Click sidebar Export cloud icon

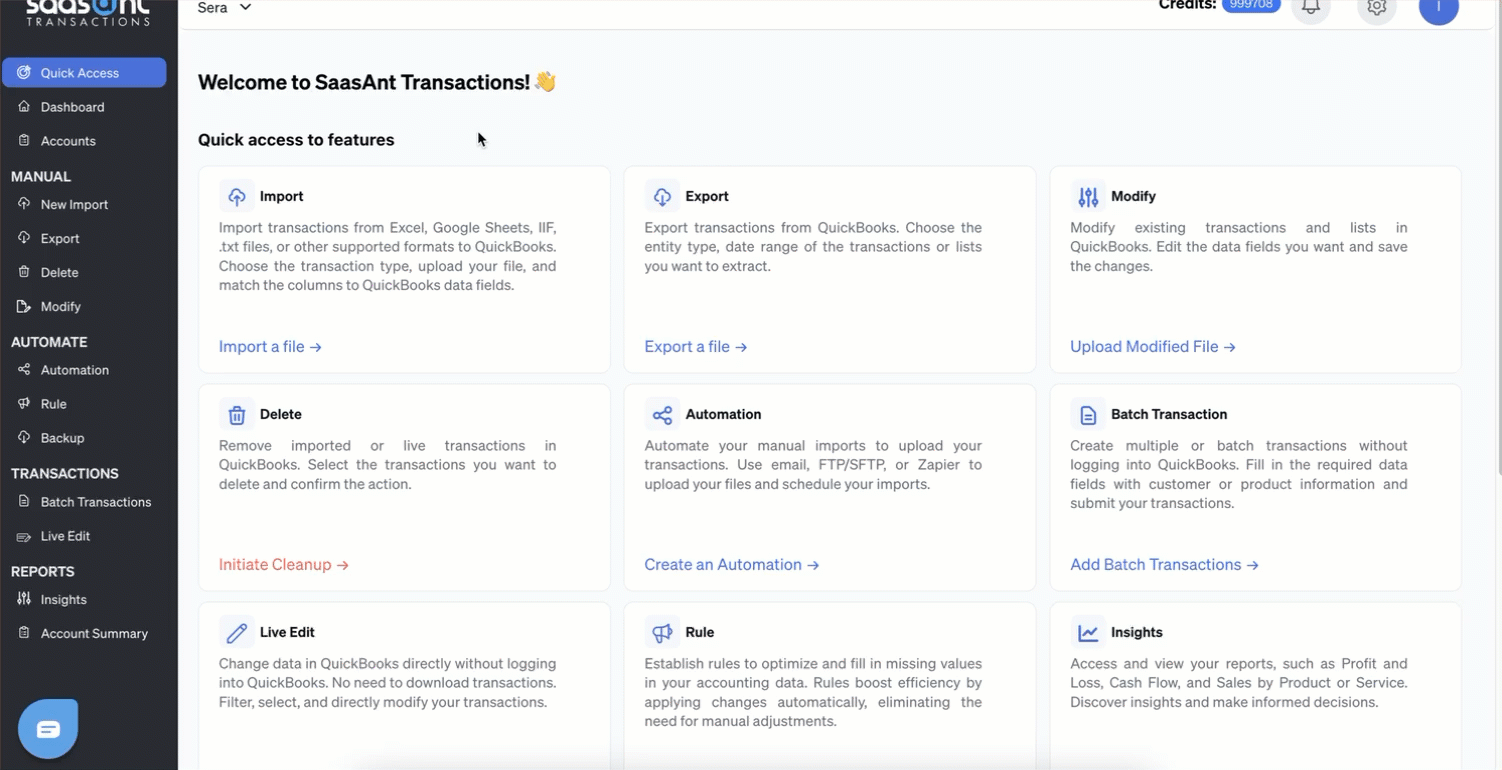click(24, 238)
